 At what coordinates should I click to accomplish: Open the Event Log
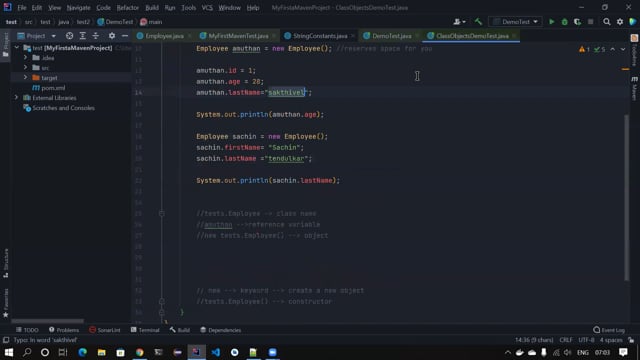[609, 330]
